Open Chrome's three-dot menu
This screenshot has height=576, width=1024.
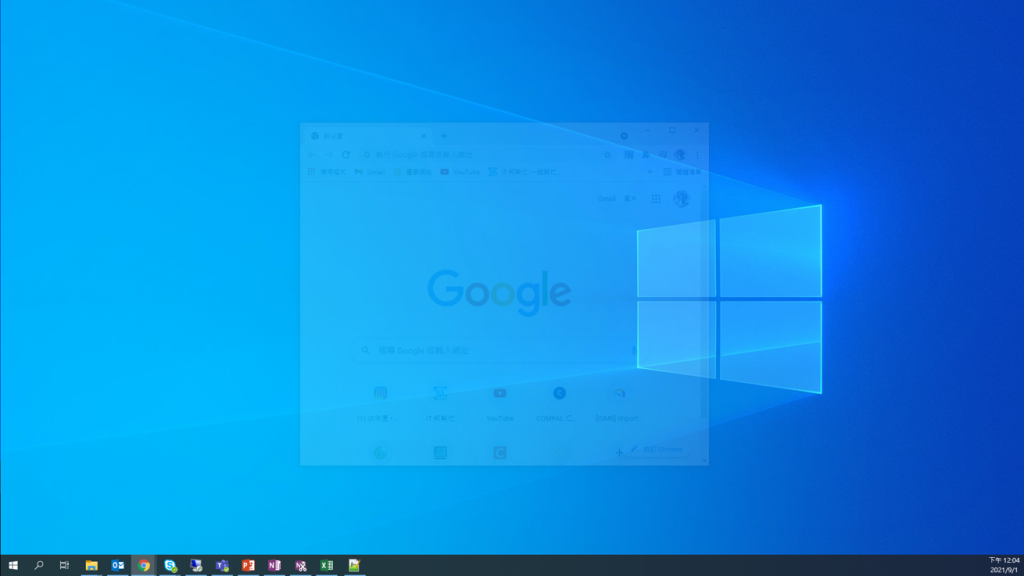(697, 155)
